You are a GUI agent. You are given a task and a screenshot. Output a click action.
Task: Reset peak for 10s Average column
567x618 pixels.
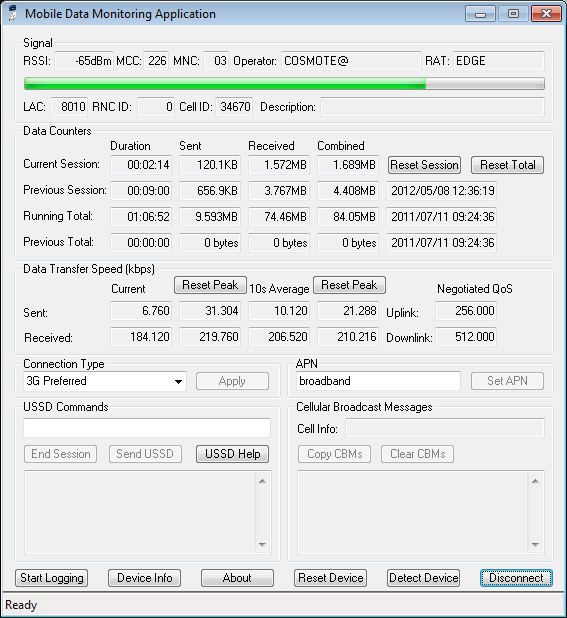click(x=349, y=285)
